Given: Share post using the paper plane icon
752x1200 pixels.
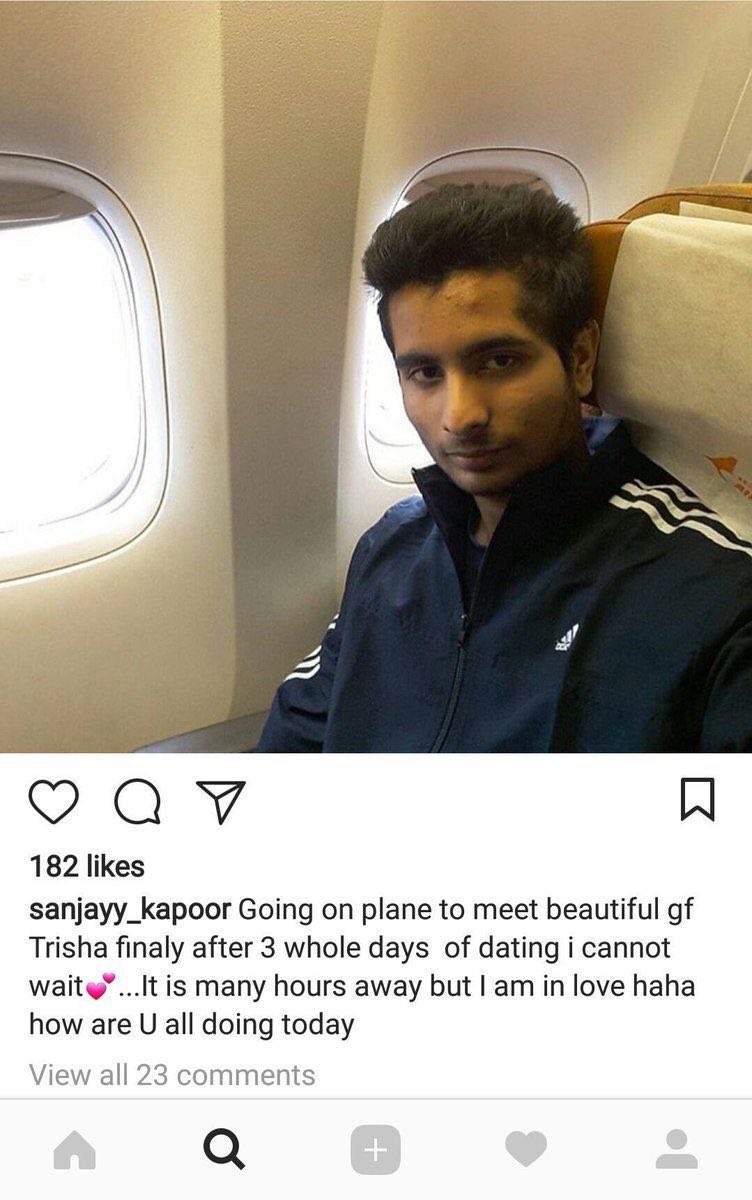Looking at the screenshot, I should click(221, 800).
